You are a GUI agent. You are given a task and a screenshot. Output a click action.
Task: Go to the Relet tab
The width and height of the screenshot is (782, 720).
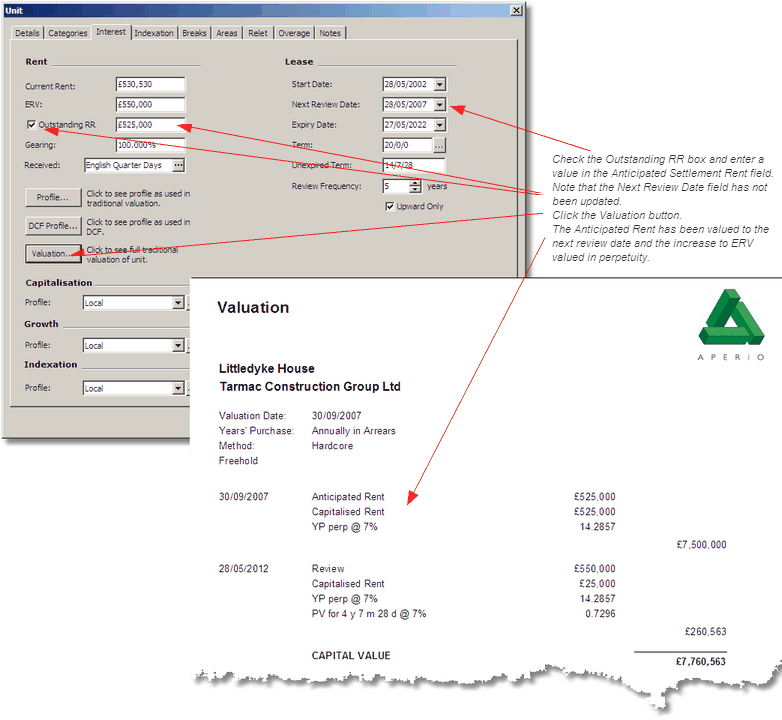[258, 33]
